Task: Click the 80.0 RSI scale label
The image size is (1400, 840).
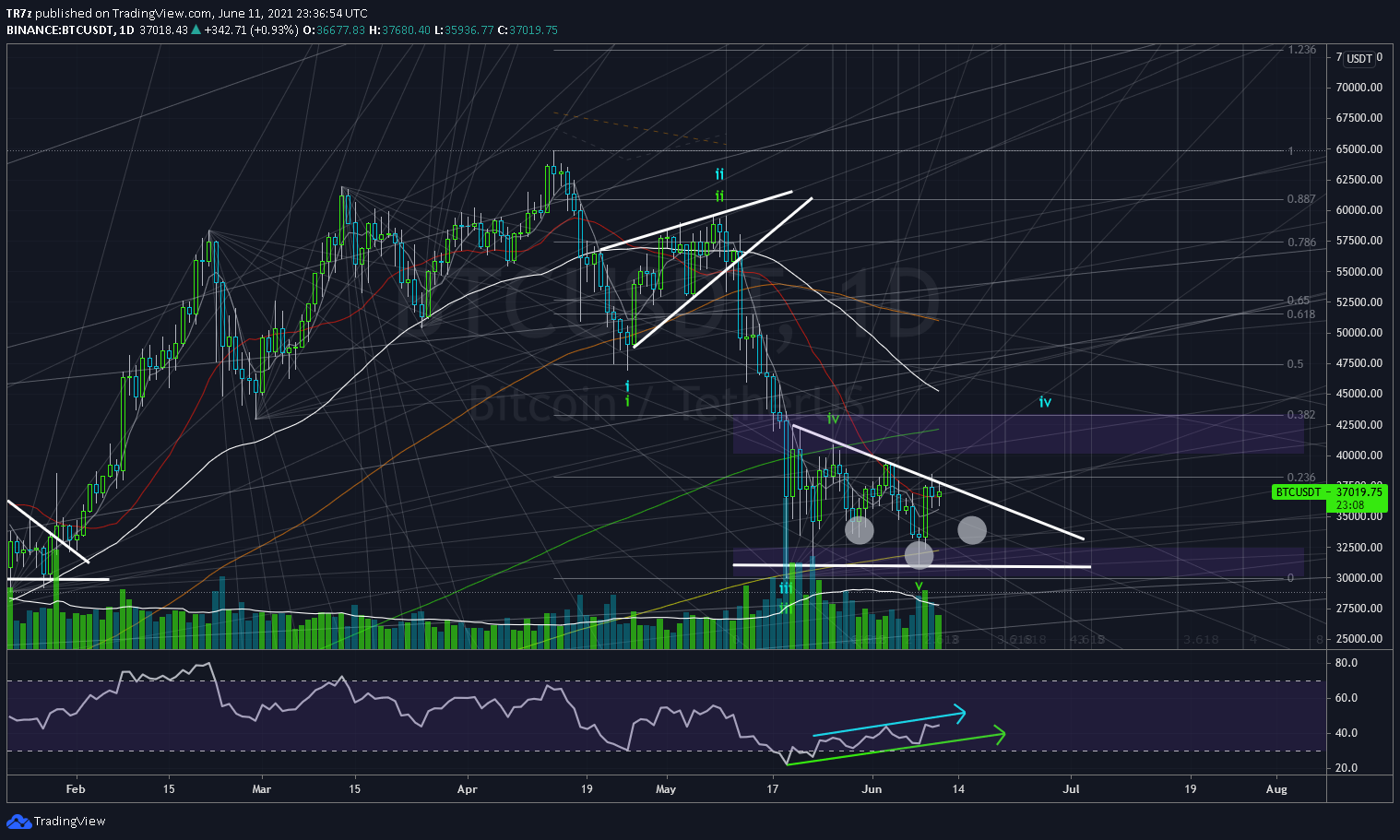Action: (1346, 663)
